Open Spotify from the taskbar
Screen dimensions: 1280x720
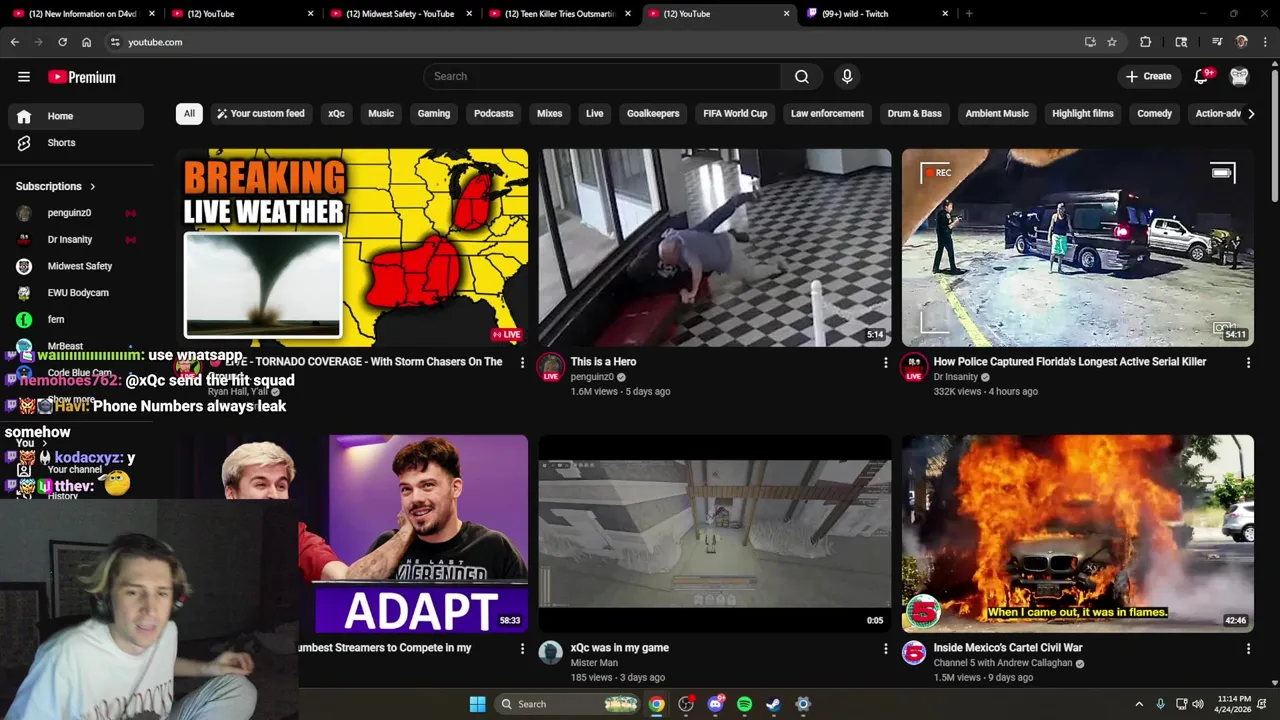[744, 704]
